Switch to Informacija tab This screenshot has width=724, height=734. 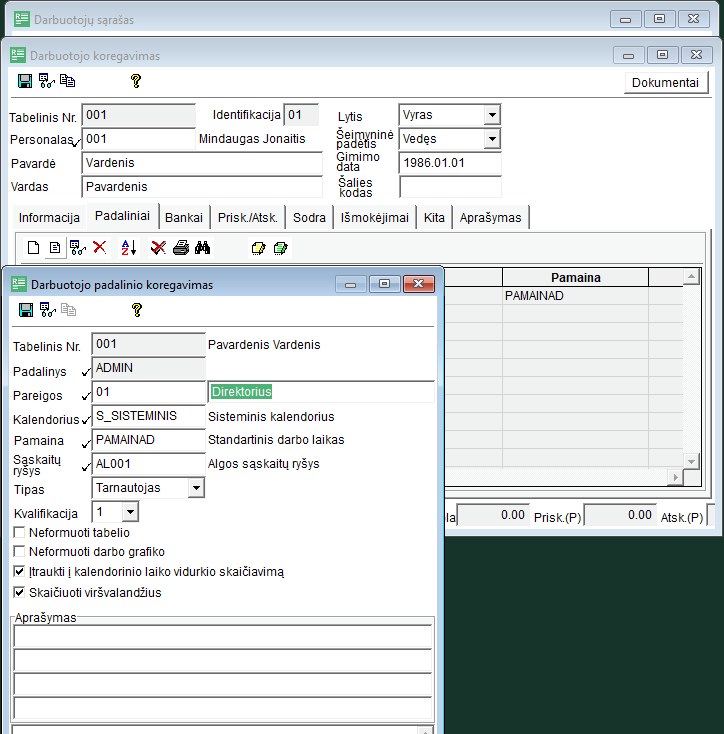[x=49, y=218]
